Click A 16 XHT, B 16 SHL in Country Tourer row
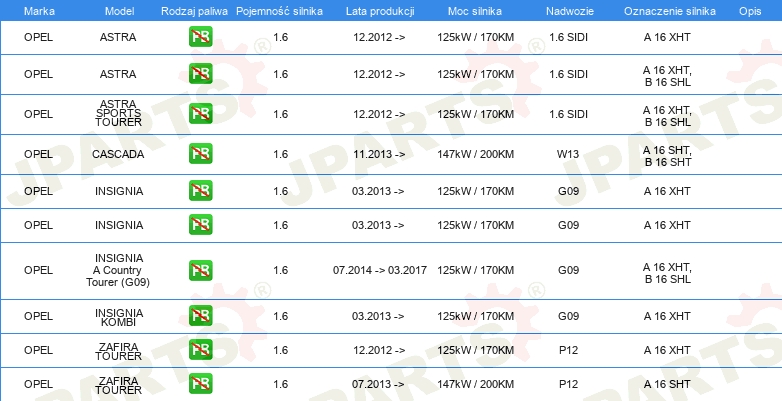The width and height of the screenshot is (782, 401). pyautogui.click(x=667, y=273)
